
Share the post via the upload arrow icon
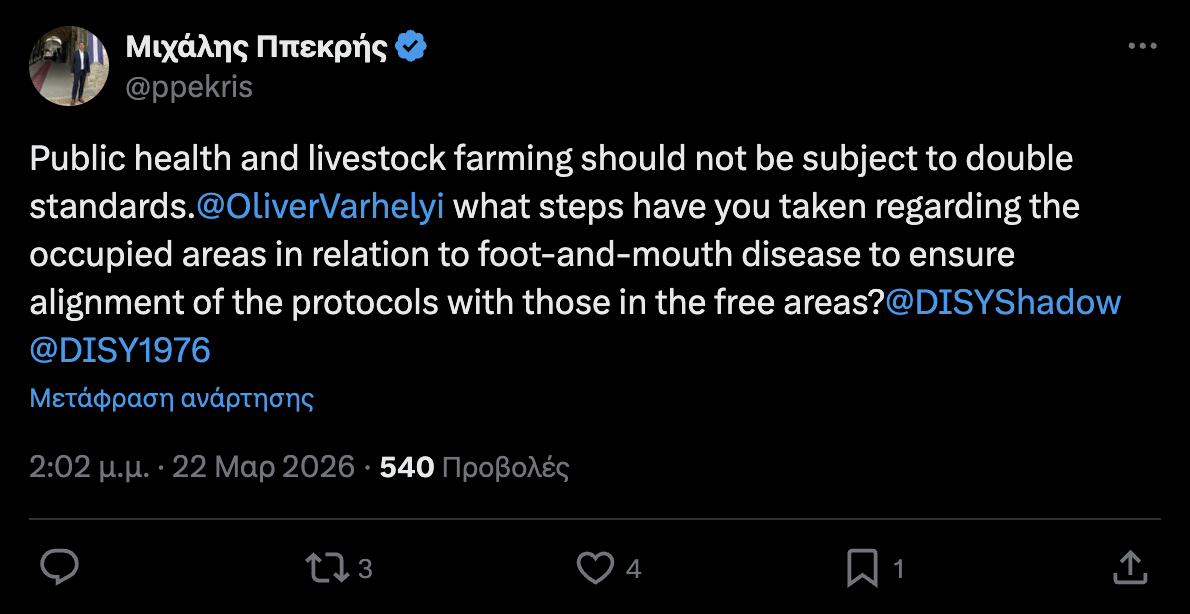[x=1129, y=568]
